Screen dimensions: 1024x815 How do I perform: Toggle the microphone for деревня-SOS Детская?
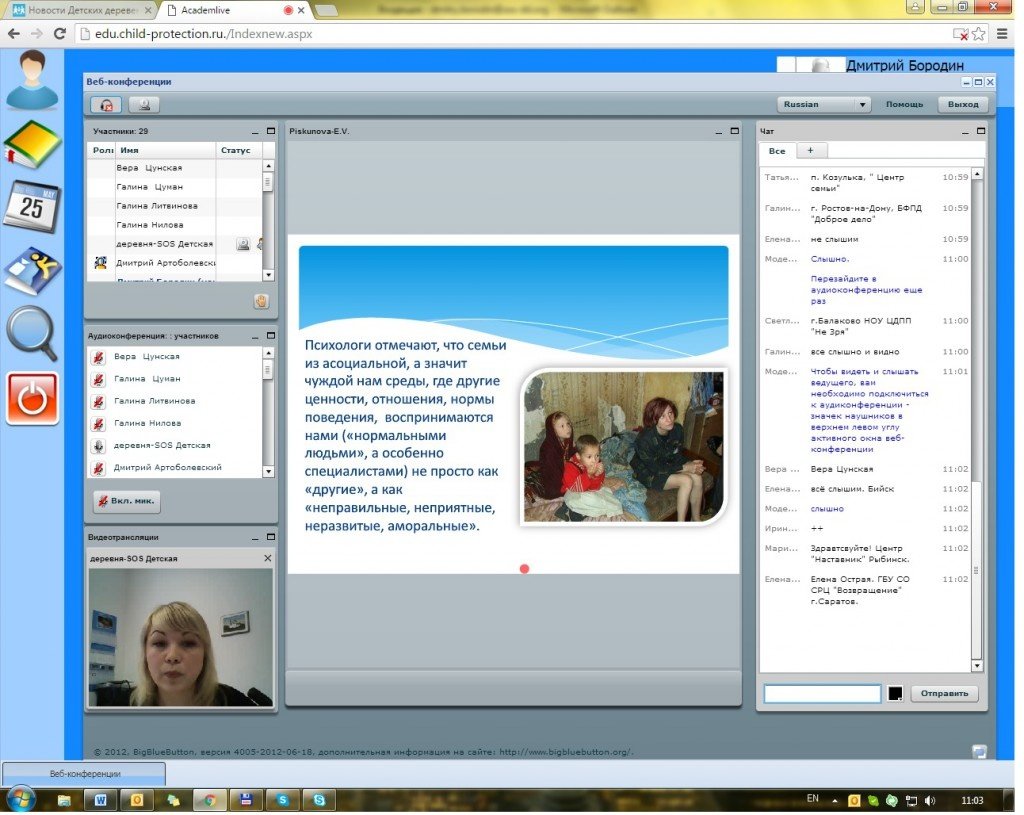tap(98, 445)
